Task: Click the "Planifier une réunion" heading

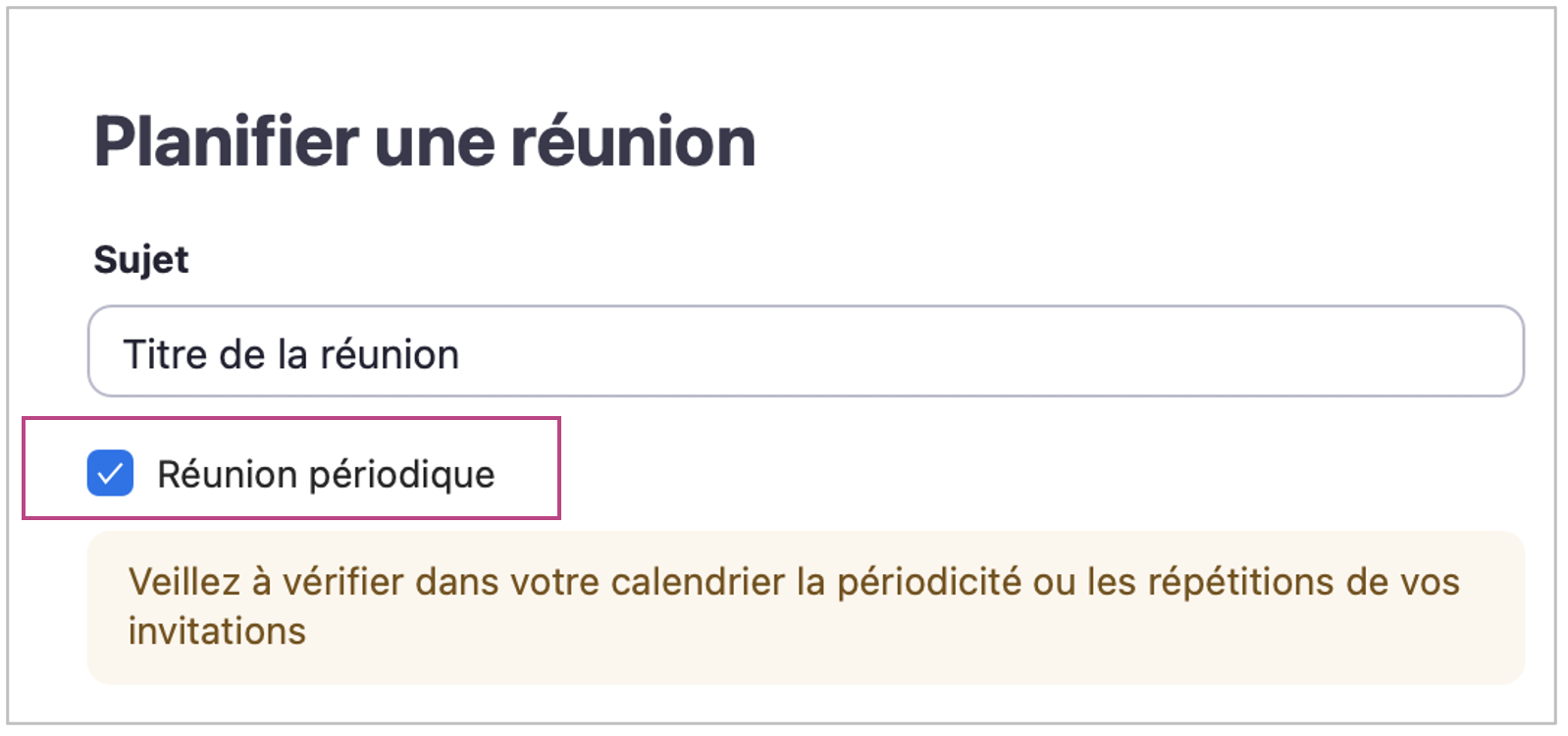Action: (424, 142)
